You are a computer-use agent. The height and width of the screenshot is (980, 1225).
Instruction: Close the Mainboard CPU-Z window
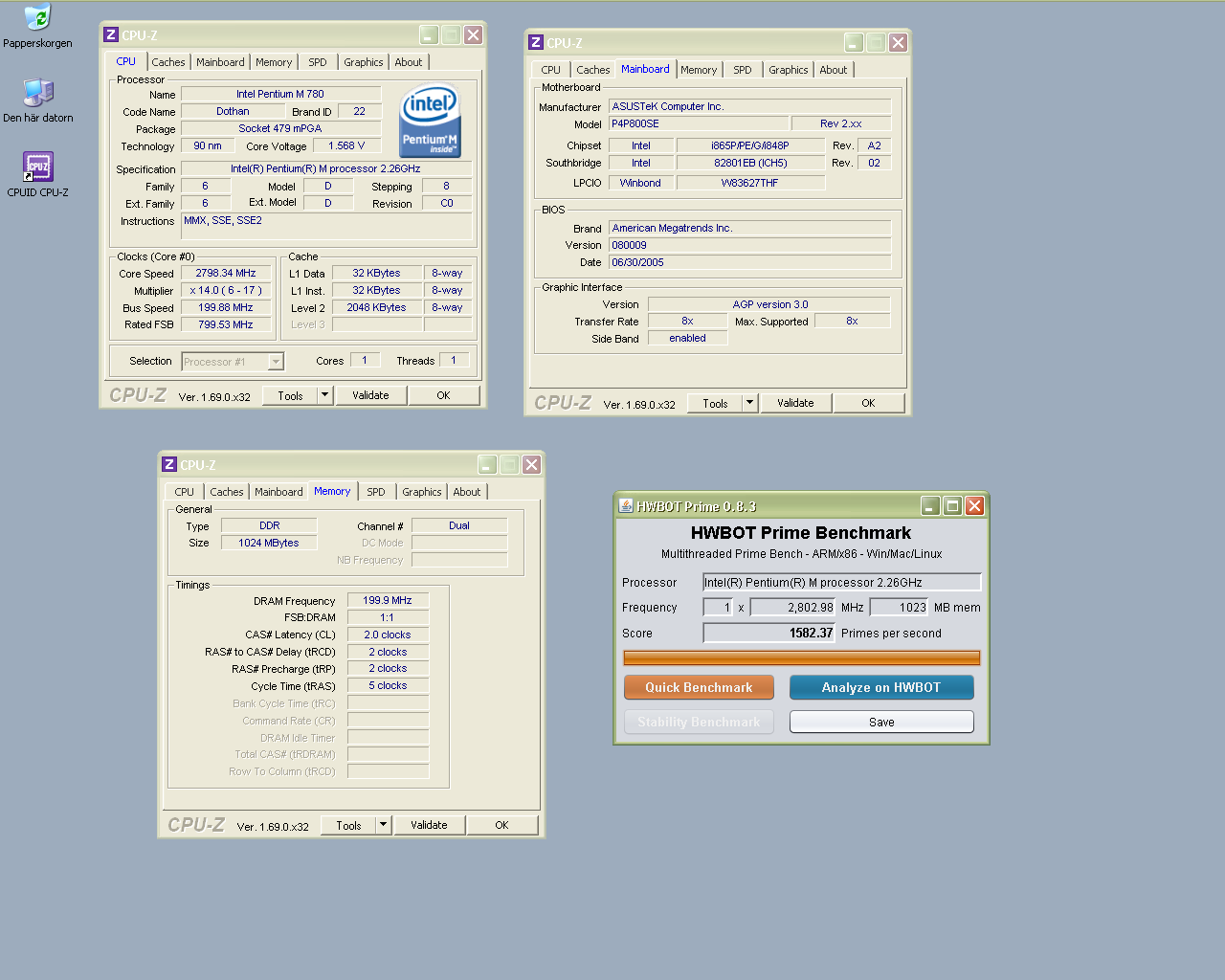[x=898, y=43]
